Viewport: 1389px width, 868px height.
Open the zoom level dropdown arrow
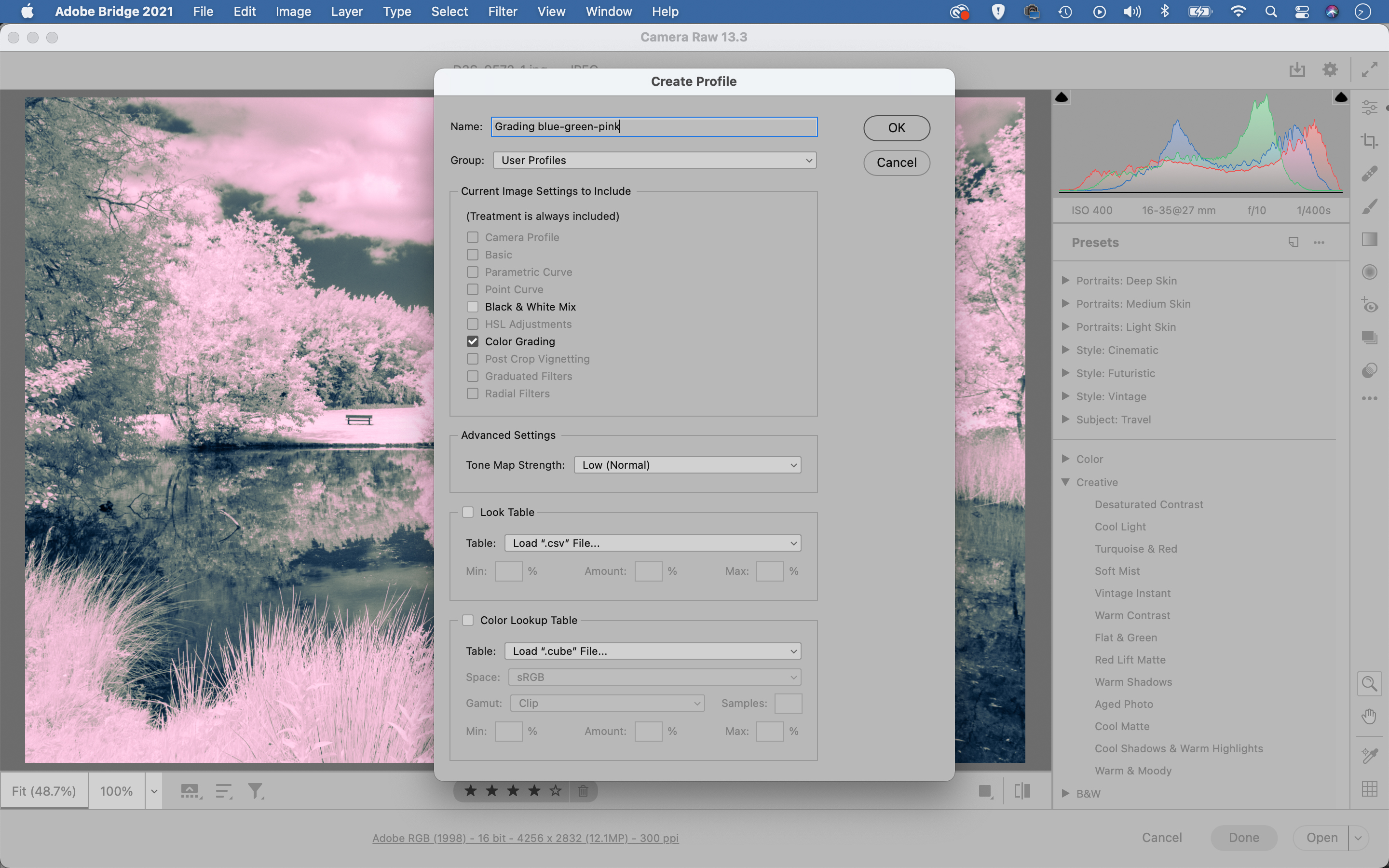[154, 791]
